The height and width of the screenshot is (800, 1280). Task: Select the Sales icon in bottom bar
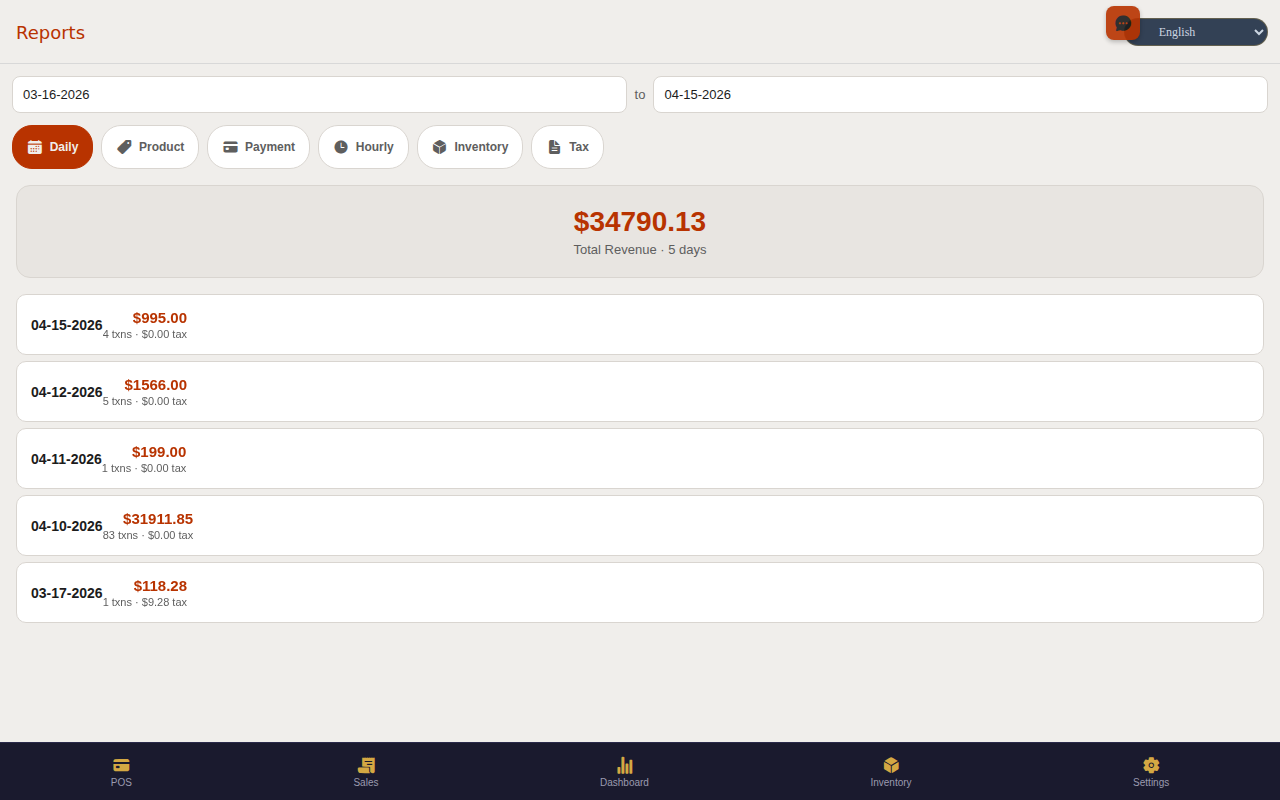click(366, 772)
